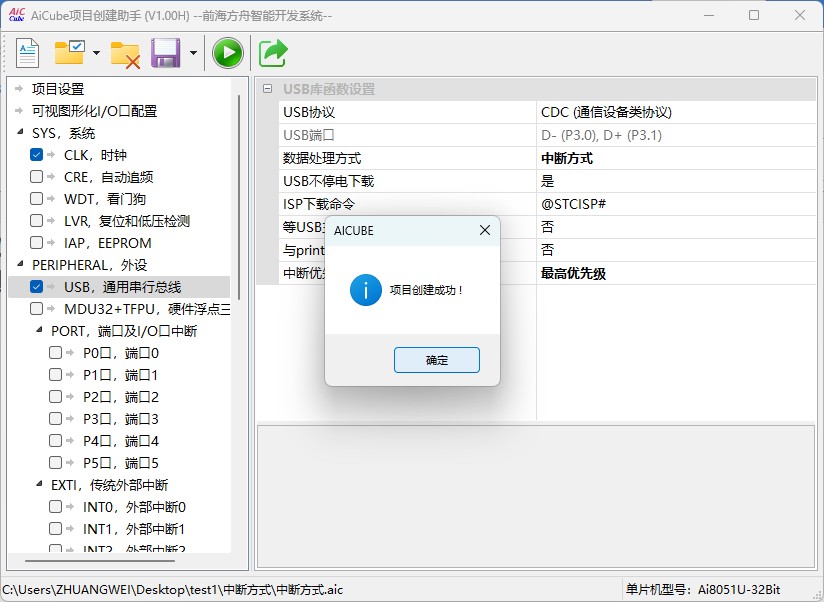The image size is (824, 602).
Task: Select the WDT，看门狗 tree item
Action: click(105, 199)
